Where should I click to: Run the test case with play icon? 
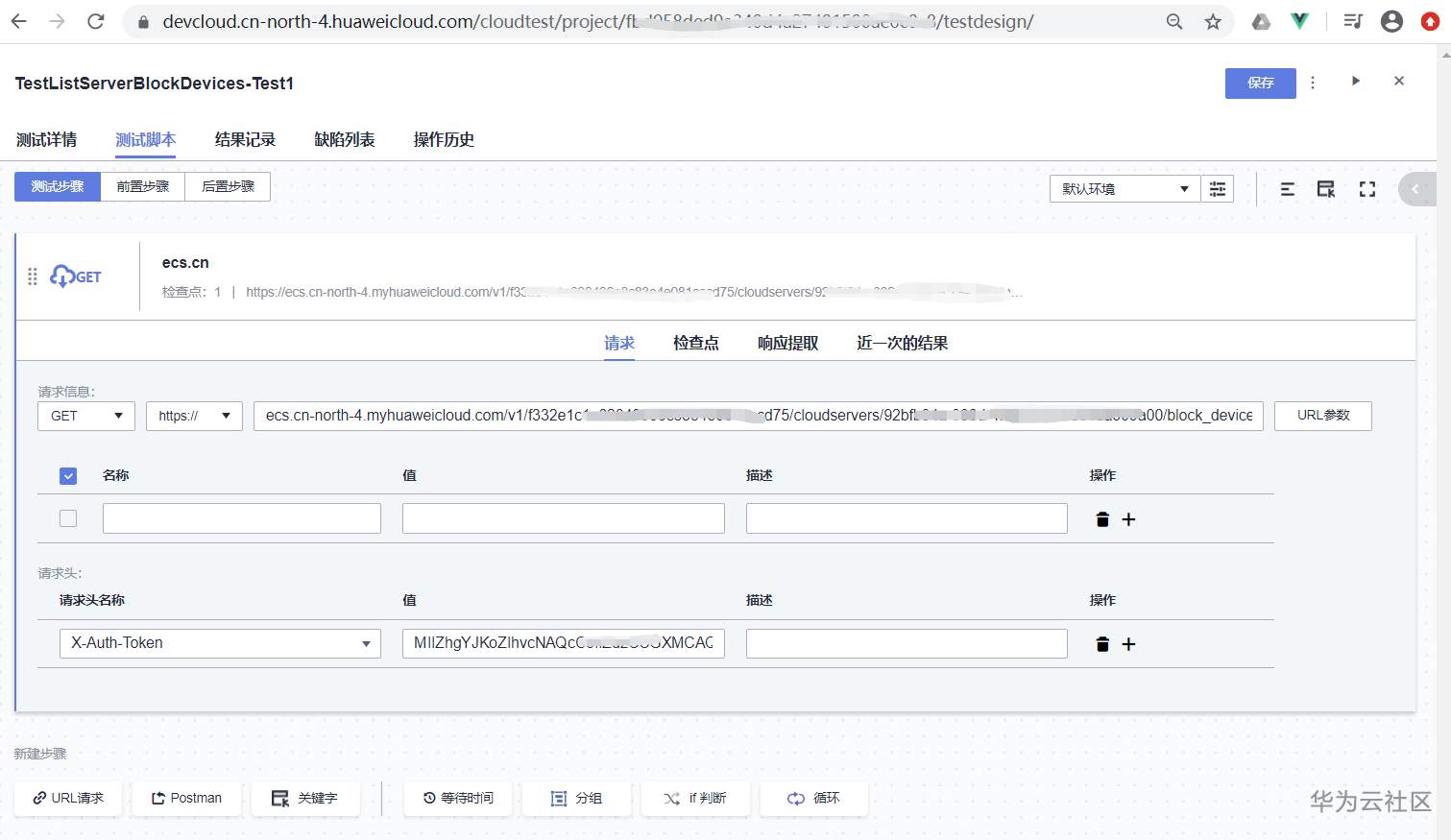(x=1356, y=81)
